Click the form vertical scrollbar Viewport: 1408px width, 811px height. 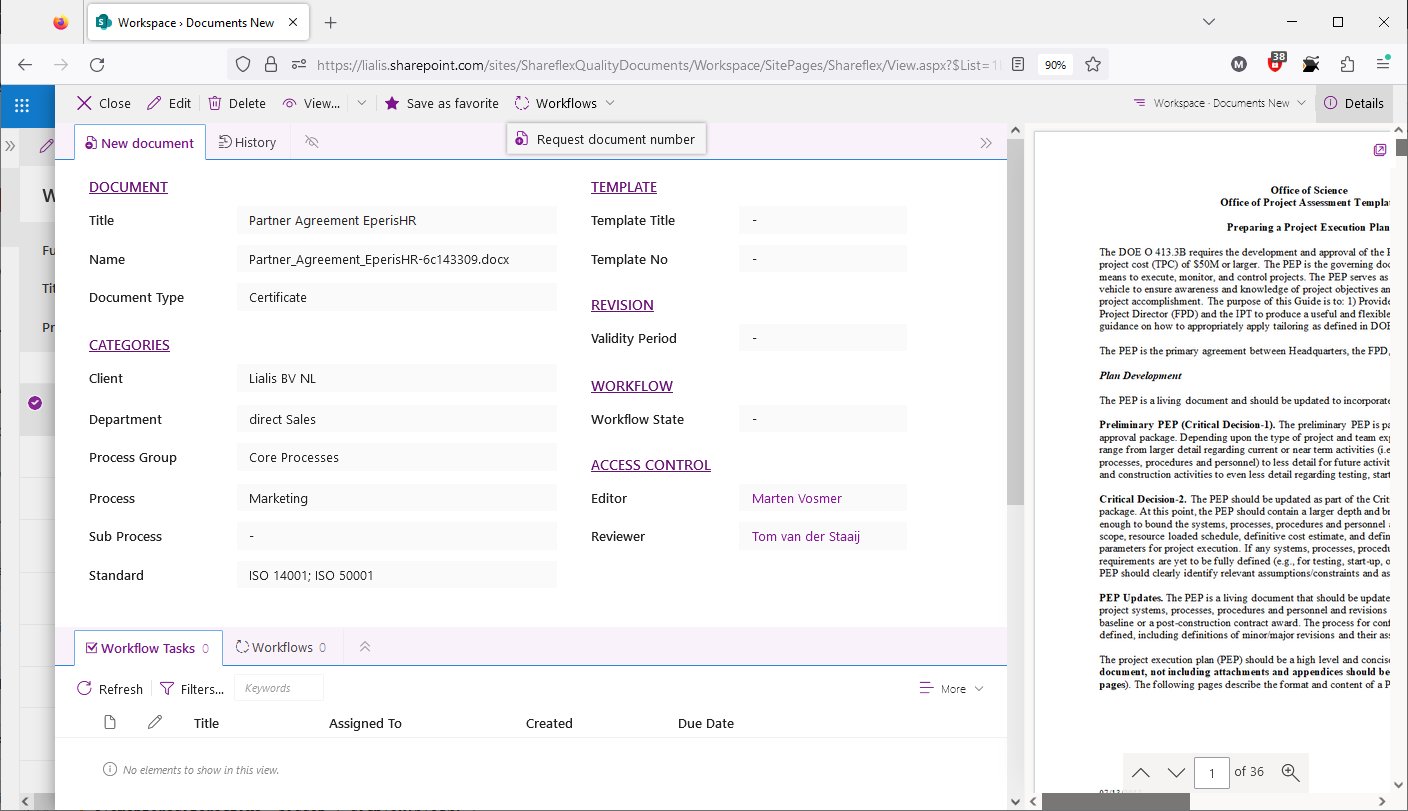click(1015, 320)
